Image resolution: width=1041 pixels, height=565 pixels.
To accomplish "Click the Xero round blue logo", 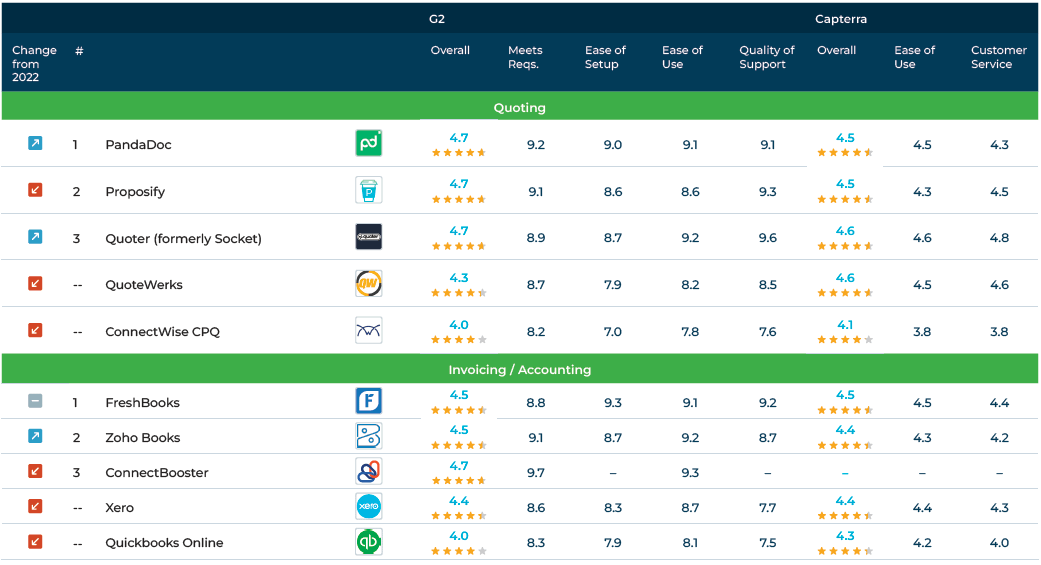I will tap(368, 507).
